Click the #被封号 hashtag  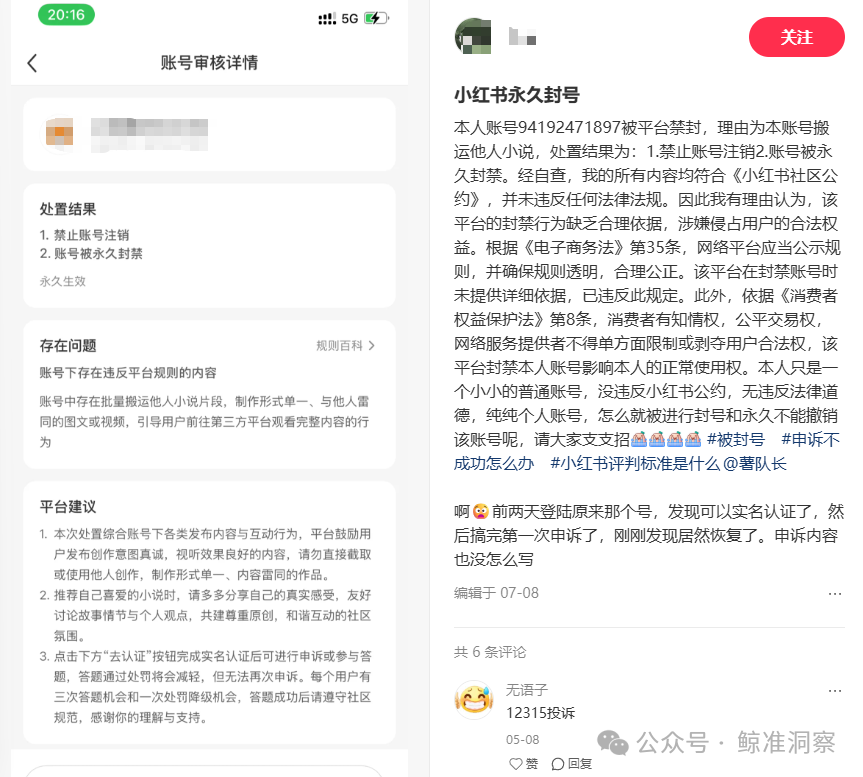click(x=736, y=439)
